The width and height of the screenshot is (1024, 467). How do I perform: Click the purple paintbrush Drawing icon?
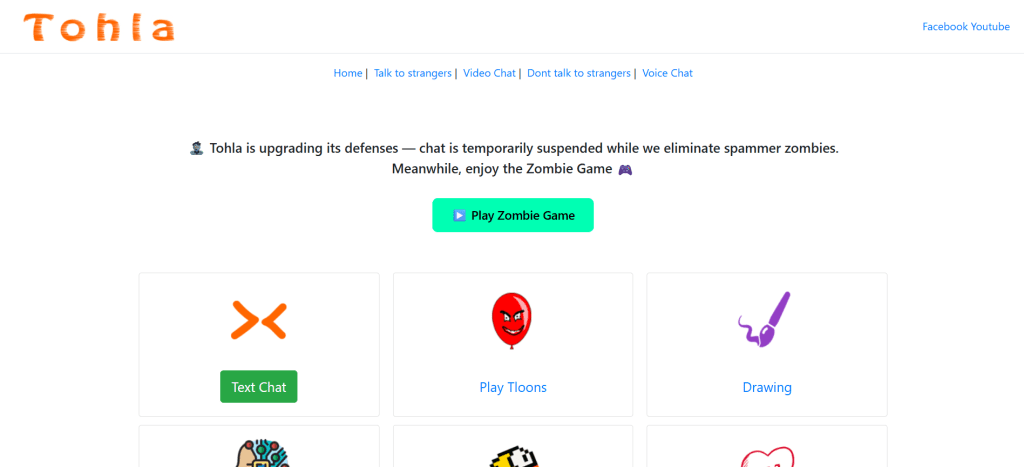765,319
